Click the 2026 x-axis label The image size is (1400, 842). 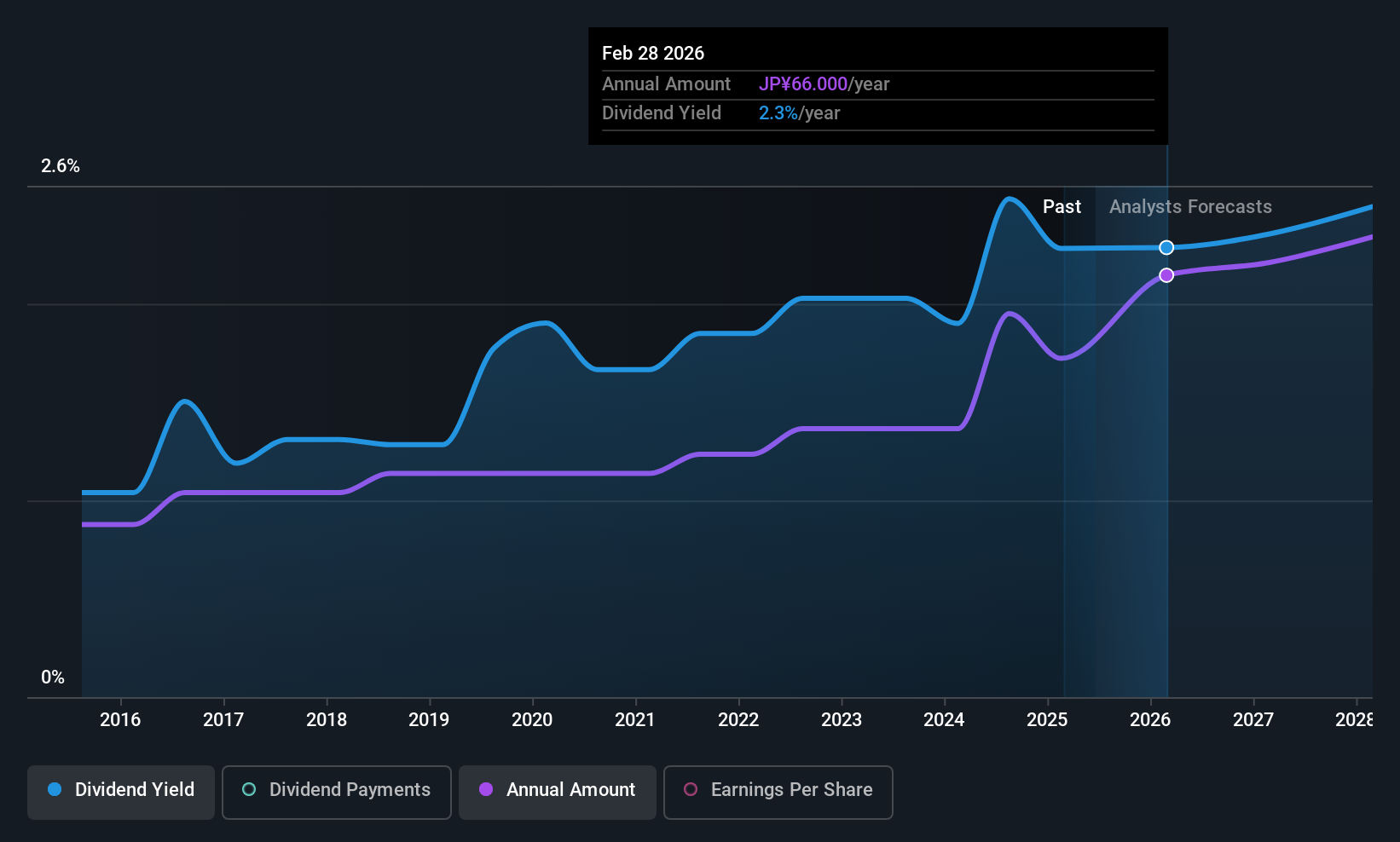click(1150, 720)
